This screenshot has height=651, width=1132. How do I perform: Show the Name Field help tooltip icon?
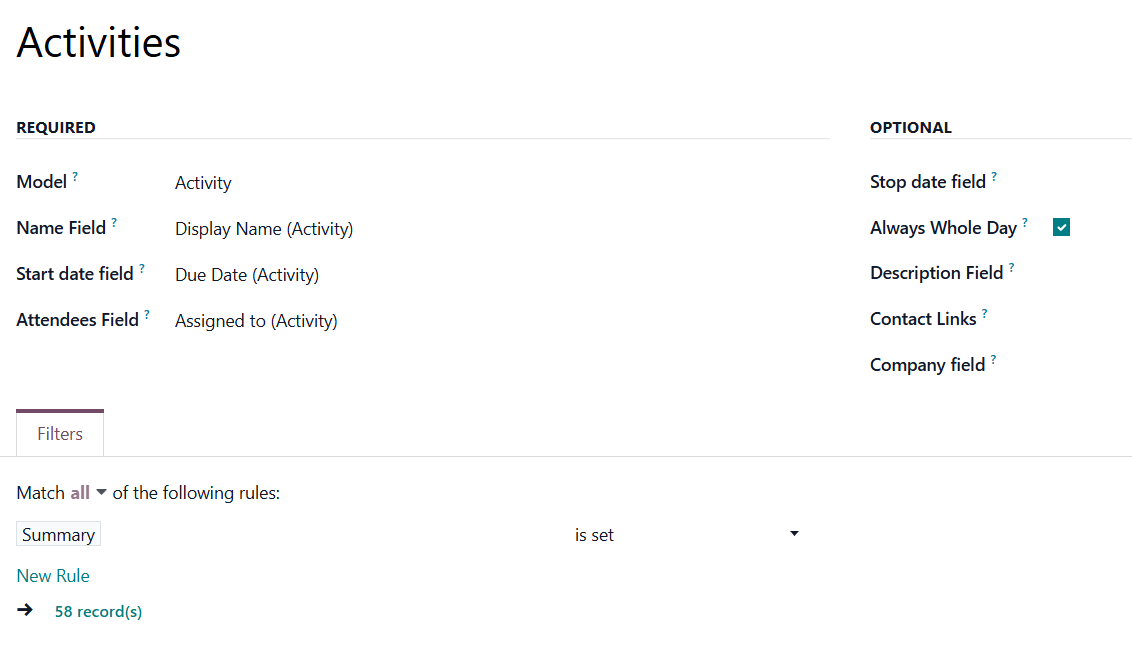pyautogui.click(x=114, y=223)
